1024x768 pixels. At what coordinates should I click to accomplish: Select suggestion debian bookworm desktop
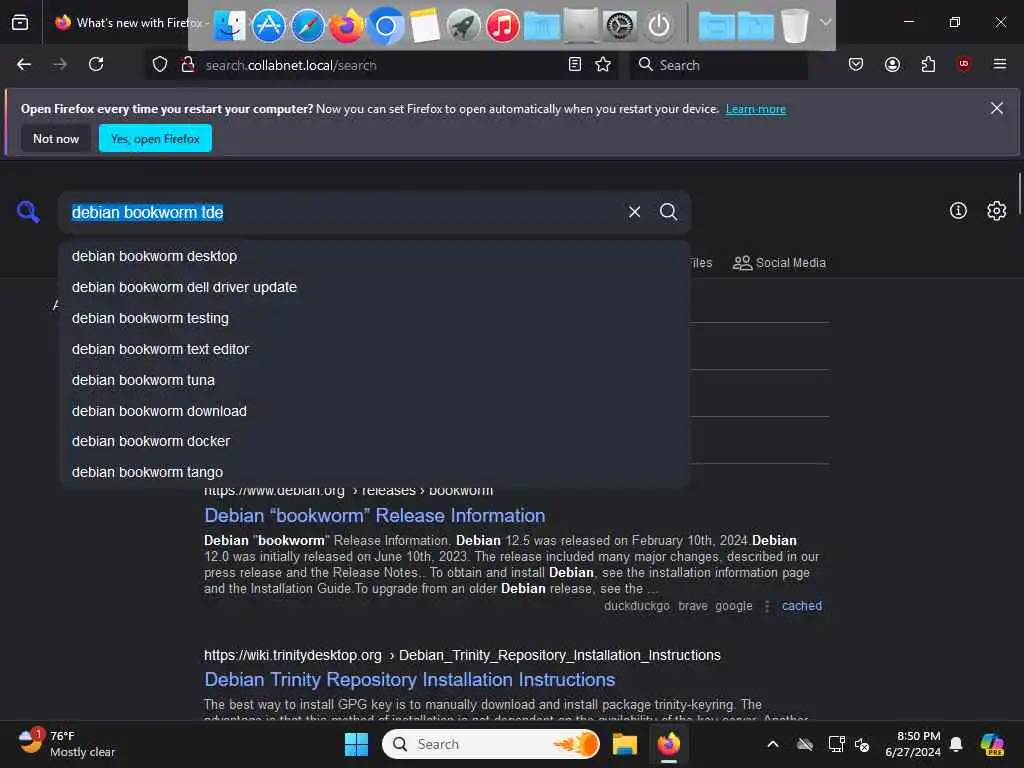374,256
